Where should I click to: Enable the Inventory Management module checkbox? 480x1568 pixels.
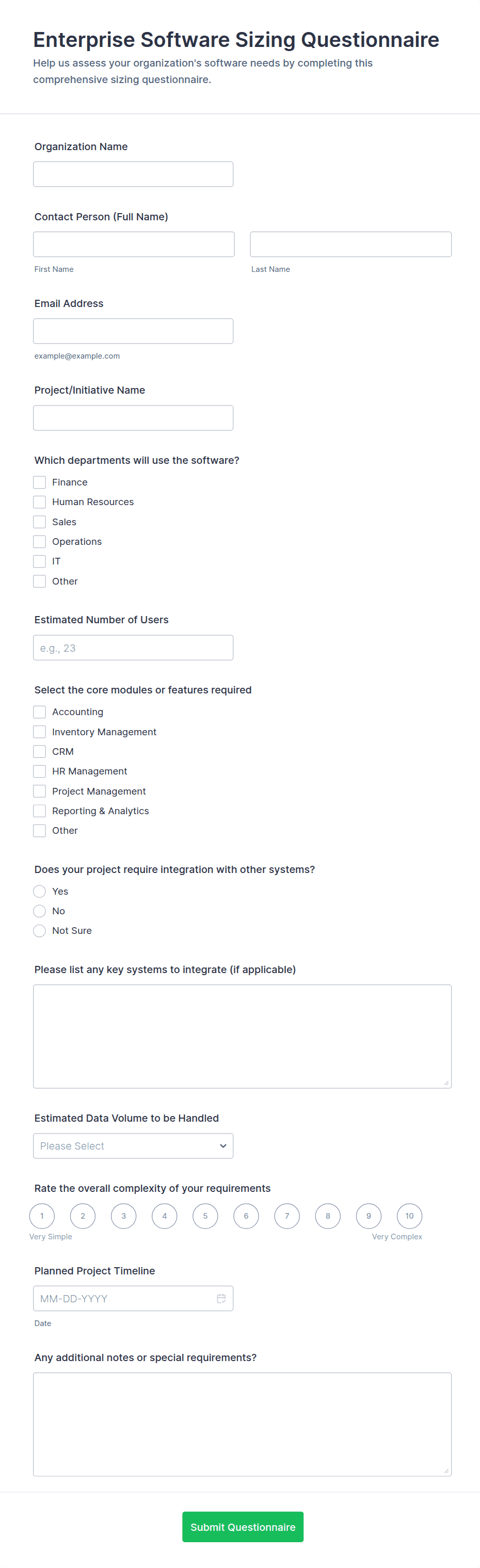tap(40, 732)
